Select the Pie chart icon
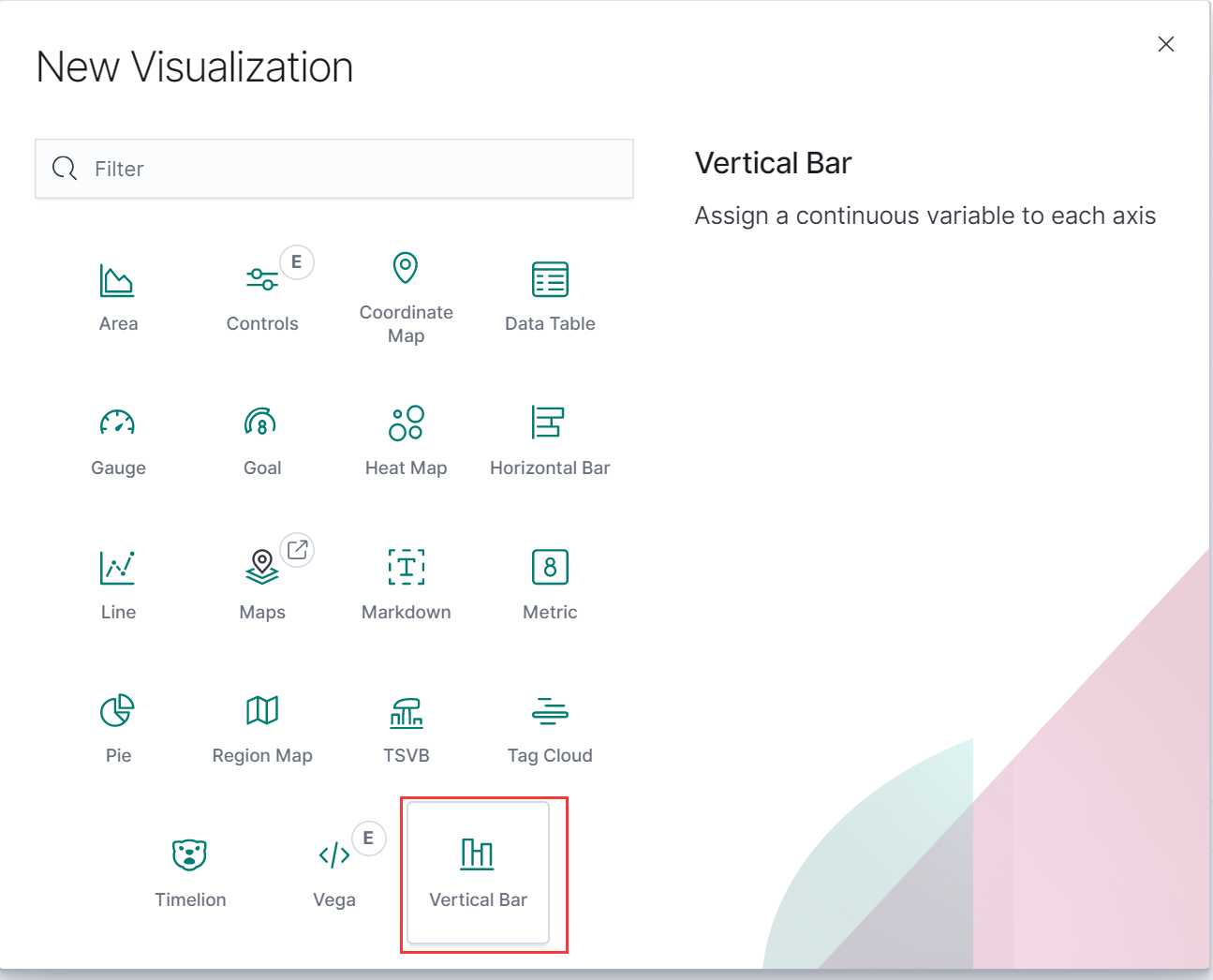Screen dimensions: 1213x980 pos(117,710)
